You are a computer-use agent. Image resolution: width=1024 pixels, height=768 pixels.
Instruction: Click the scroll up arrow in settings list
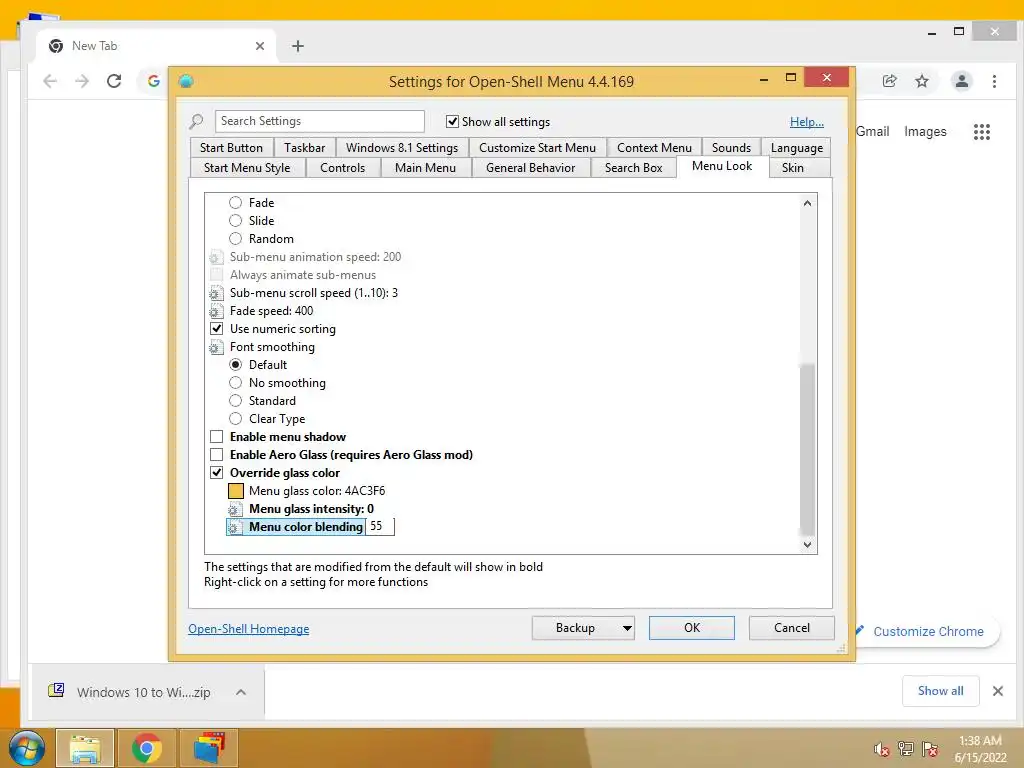(x=808, y=203)
